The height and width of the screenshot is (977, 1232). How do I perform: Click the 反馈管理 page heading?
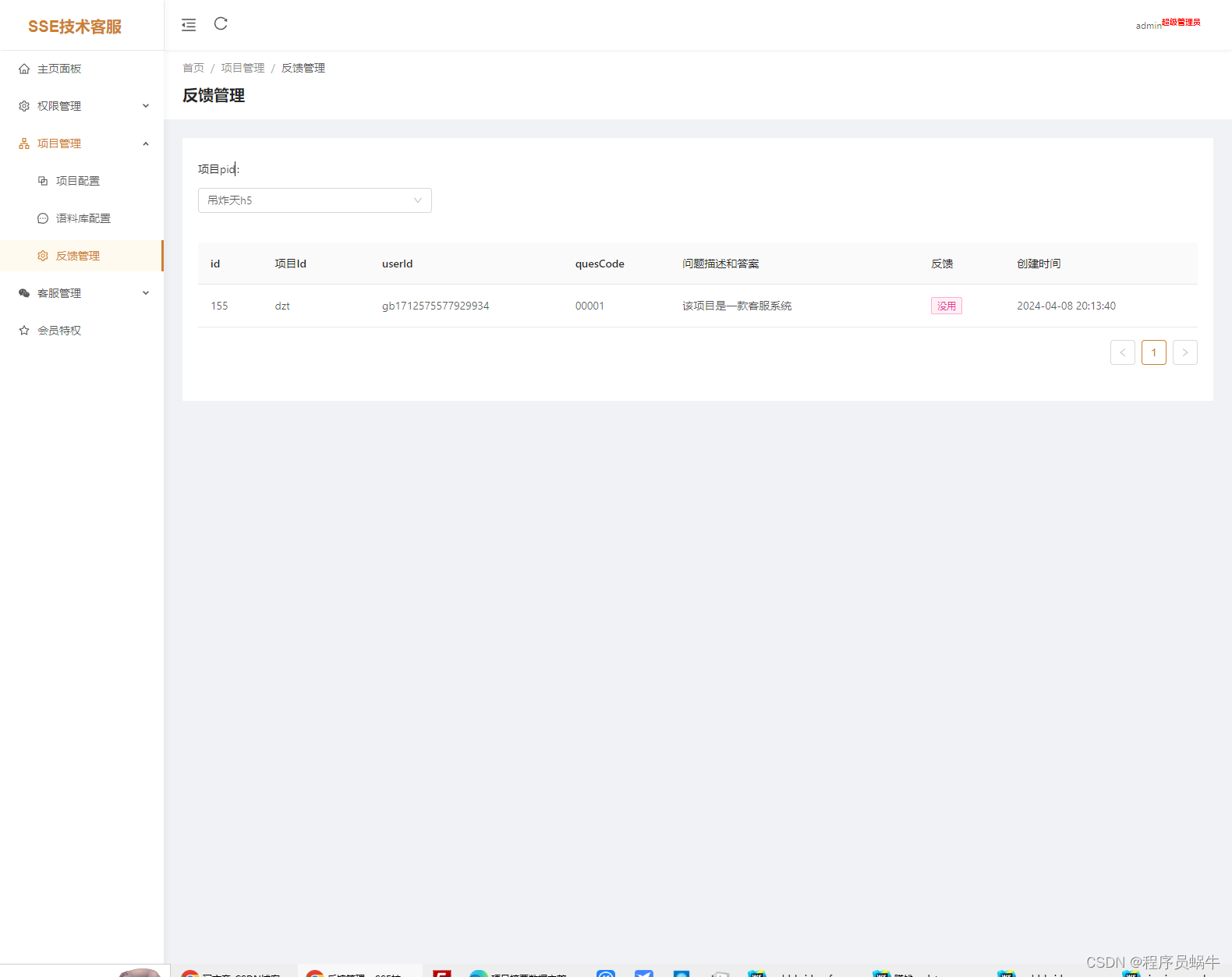click(214, 95)
